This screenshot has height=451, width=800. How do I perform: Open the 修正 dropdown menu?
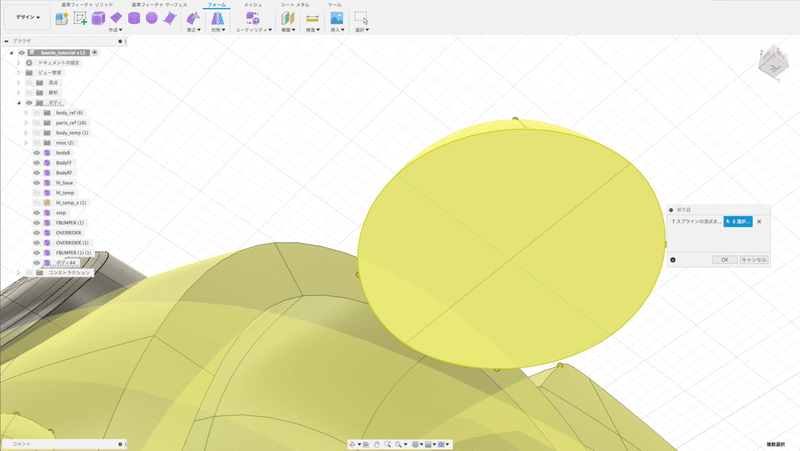(193, 30)
